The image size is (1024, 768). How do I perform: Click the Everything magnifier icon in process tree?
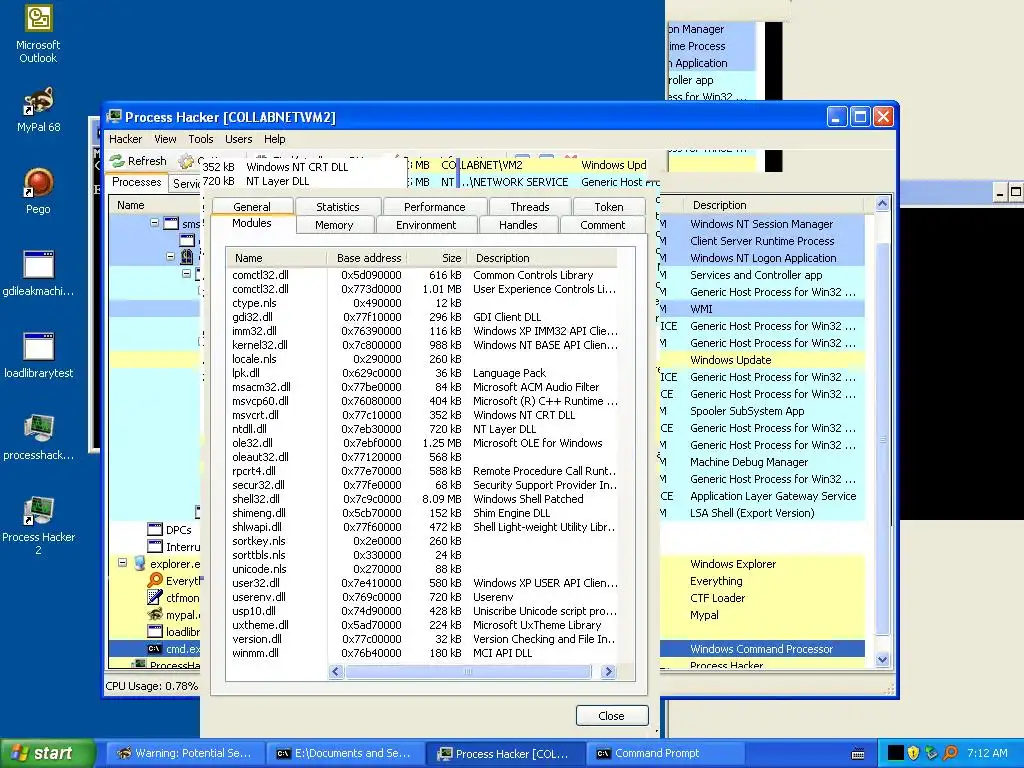pyautogui.click(x=155, y=581)
